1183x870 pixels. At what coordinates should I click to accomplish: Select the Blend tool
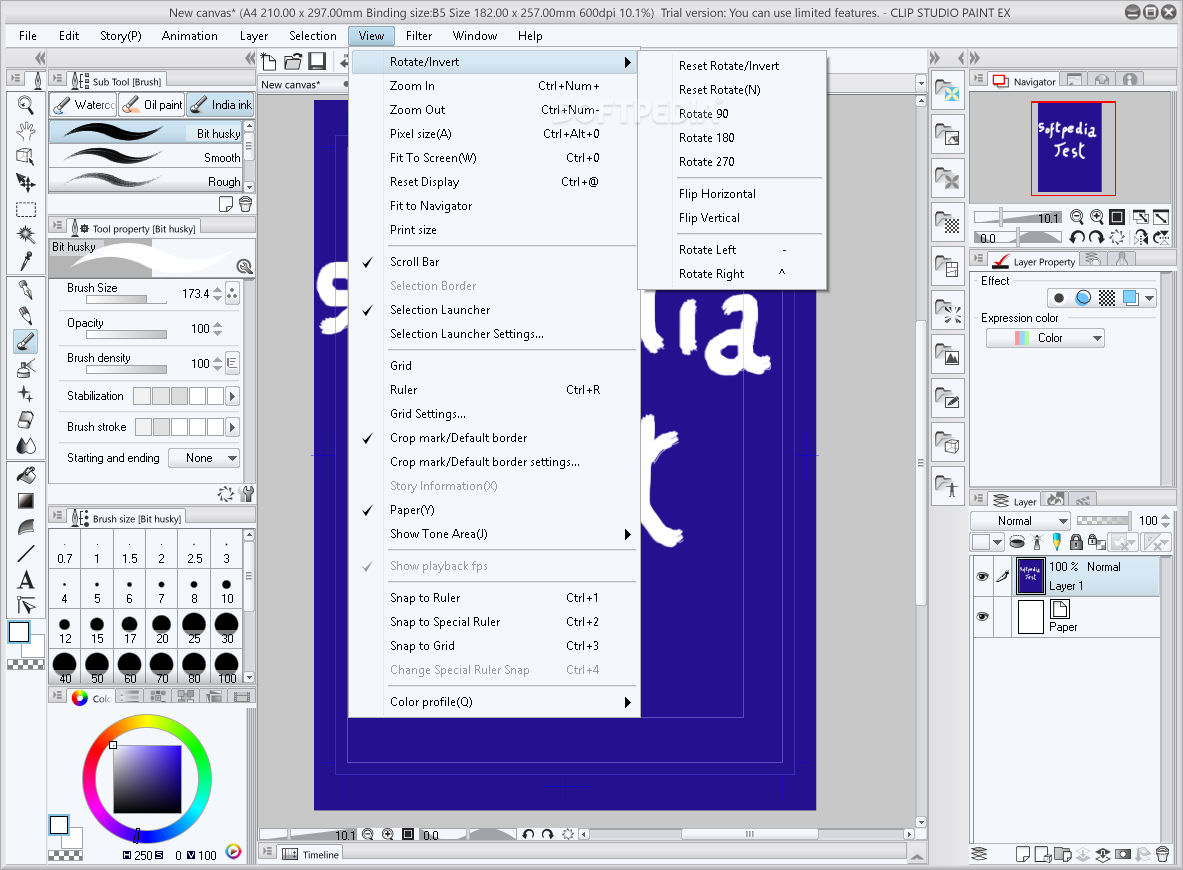coord(26,446)
